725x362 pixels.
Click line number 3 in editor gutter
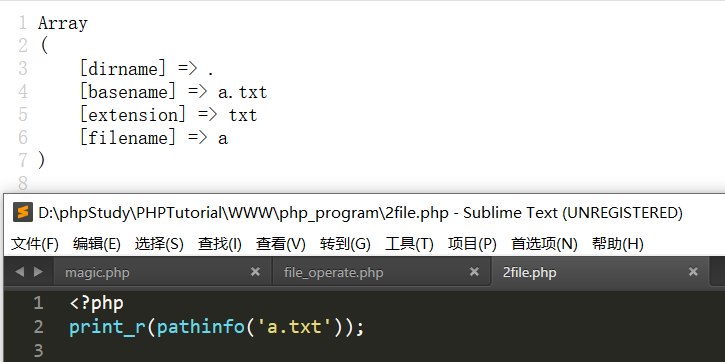coord(38,350)
